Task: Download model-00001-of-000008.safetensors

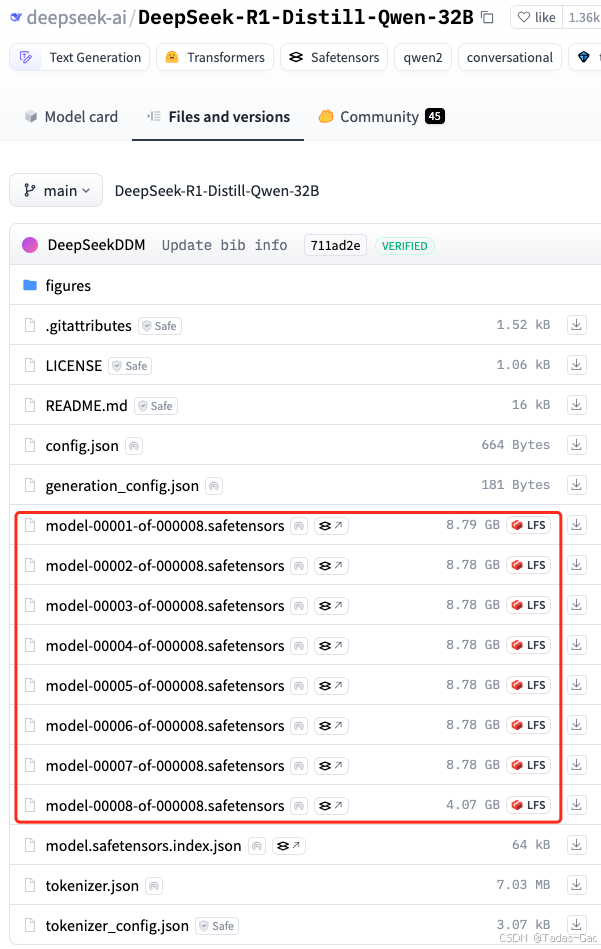Action: (577, 525)
